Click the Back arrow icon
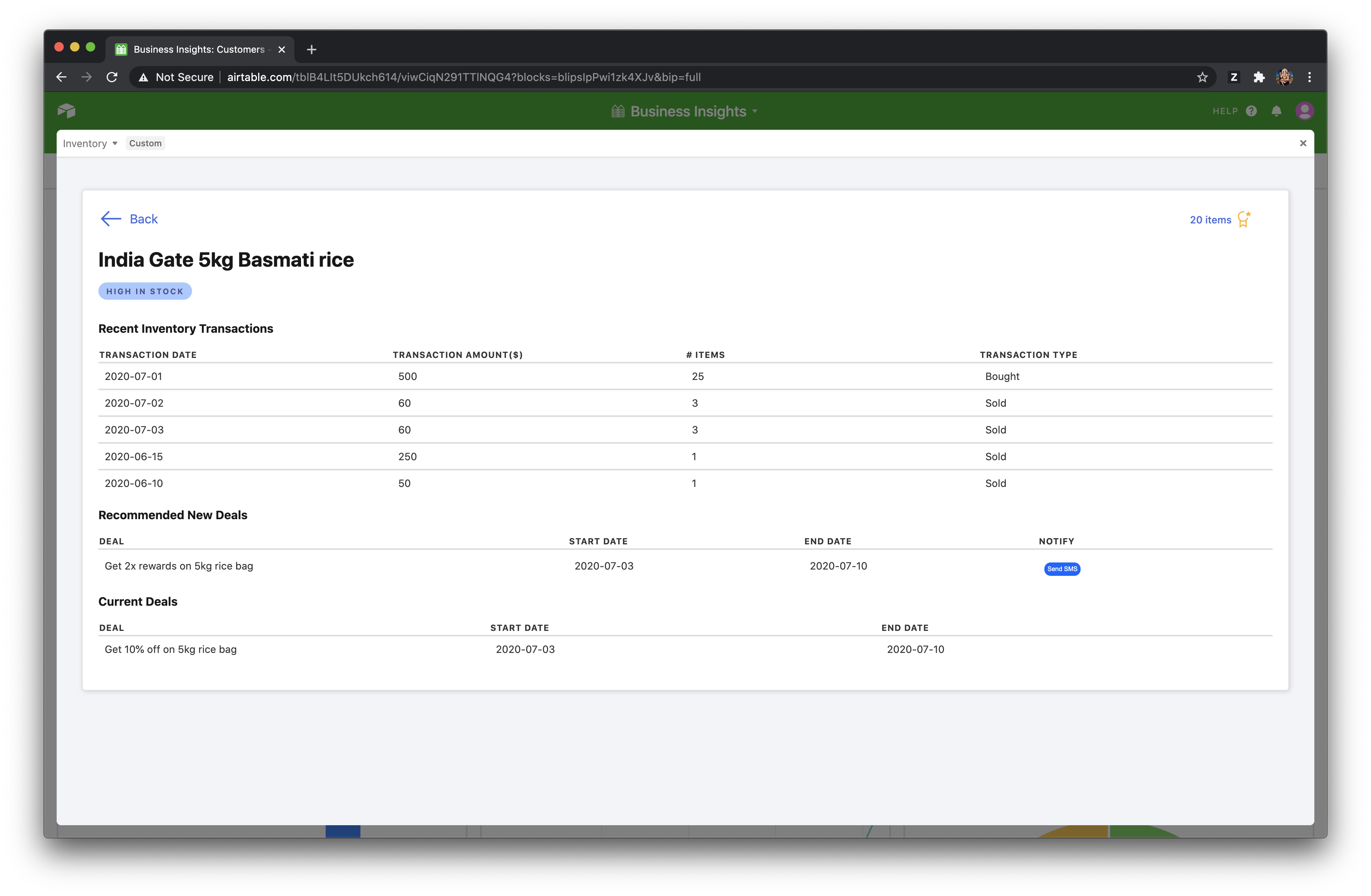This screenshot has height=896, width=1371. pyautogui.click(x=111, y=219)
